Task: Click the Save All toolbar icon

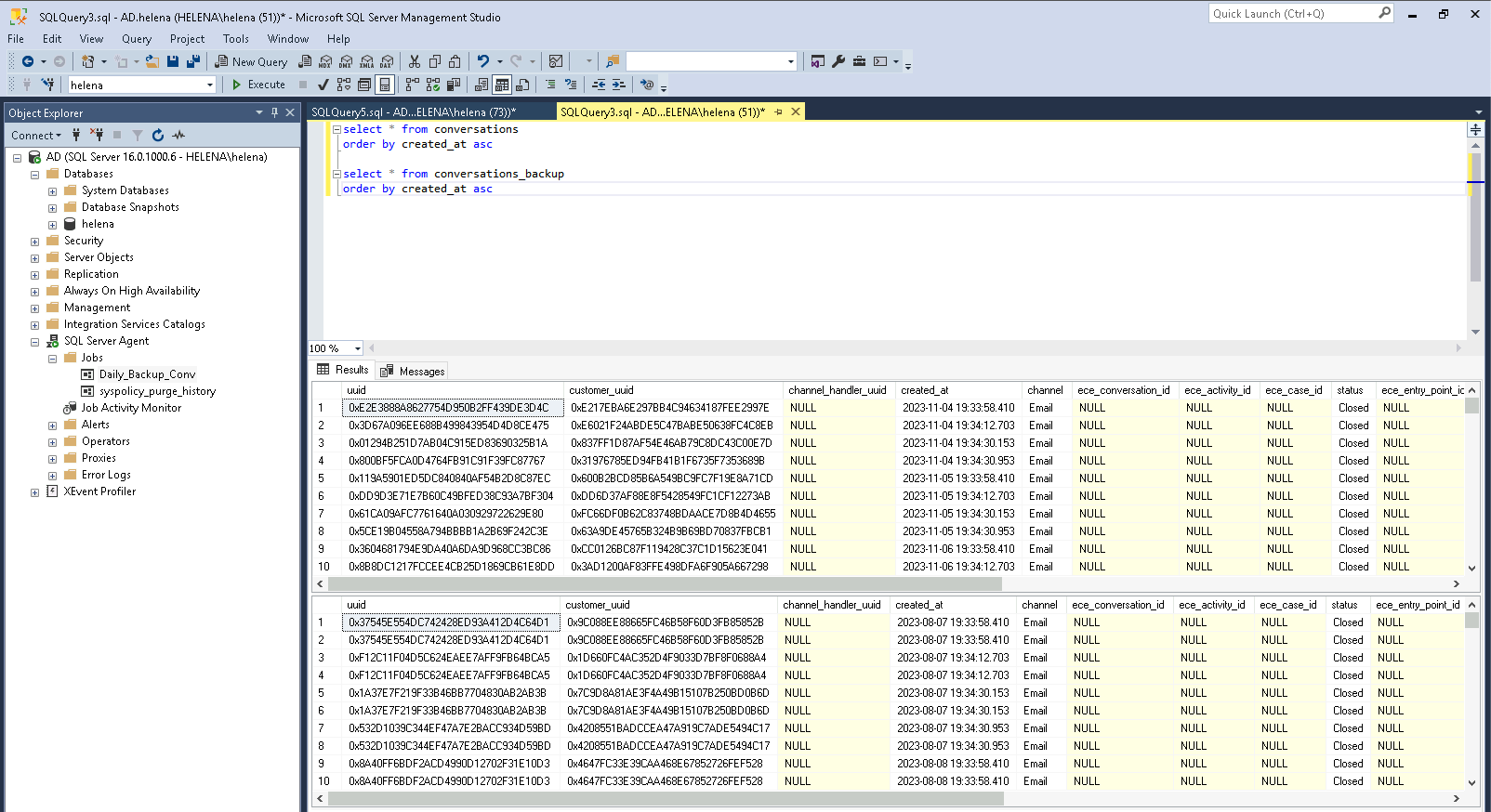Action: coord(192,61)
